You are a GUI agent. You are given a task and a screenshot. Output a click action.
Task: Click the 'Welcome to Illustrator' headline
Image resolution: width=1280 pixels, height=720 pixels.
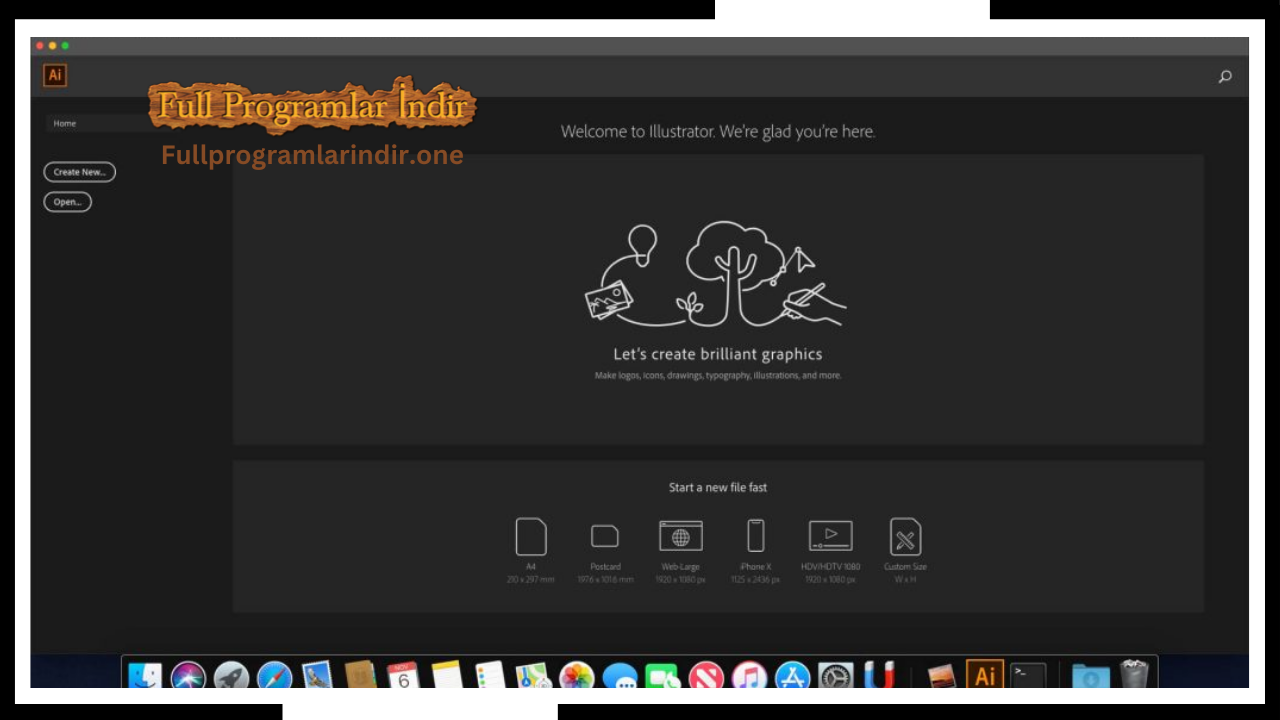point(718,131)
